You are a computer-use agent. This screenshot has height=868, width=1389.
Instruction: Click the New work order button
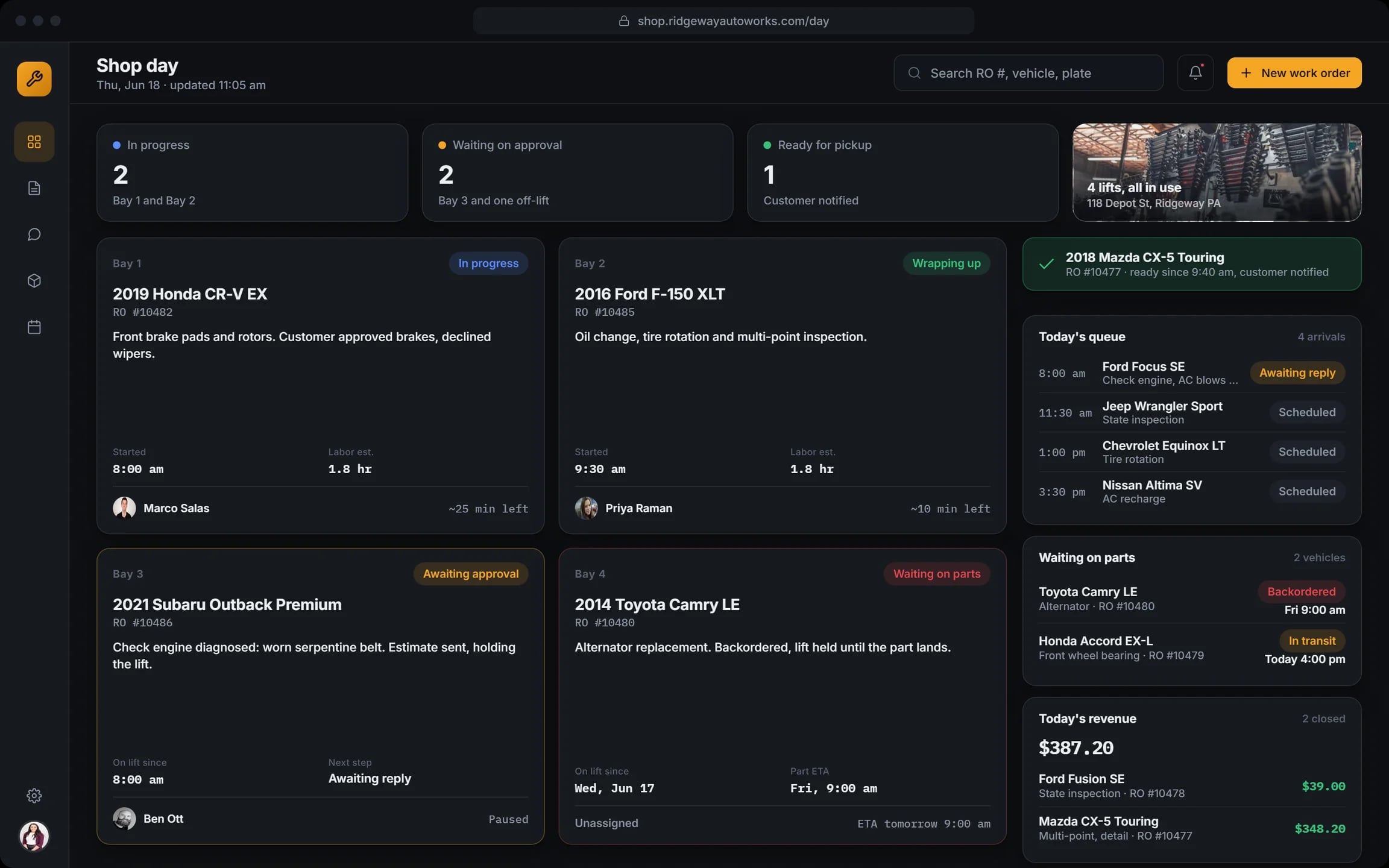(1294, 73)
